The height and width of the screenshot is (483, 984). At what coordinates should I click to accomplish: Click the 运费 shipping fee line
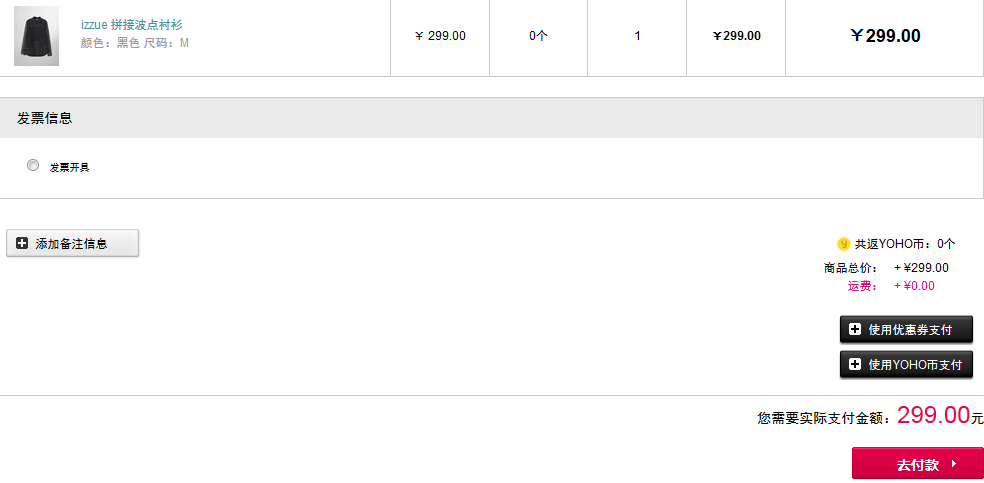click(x=891, y=286)
